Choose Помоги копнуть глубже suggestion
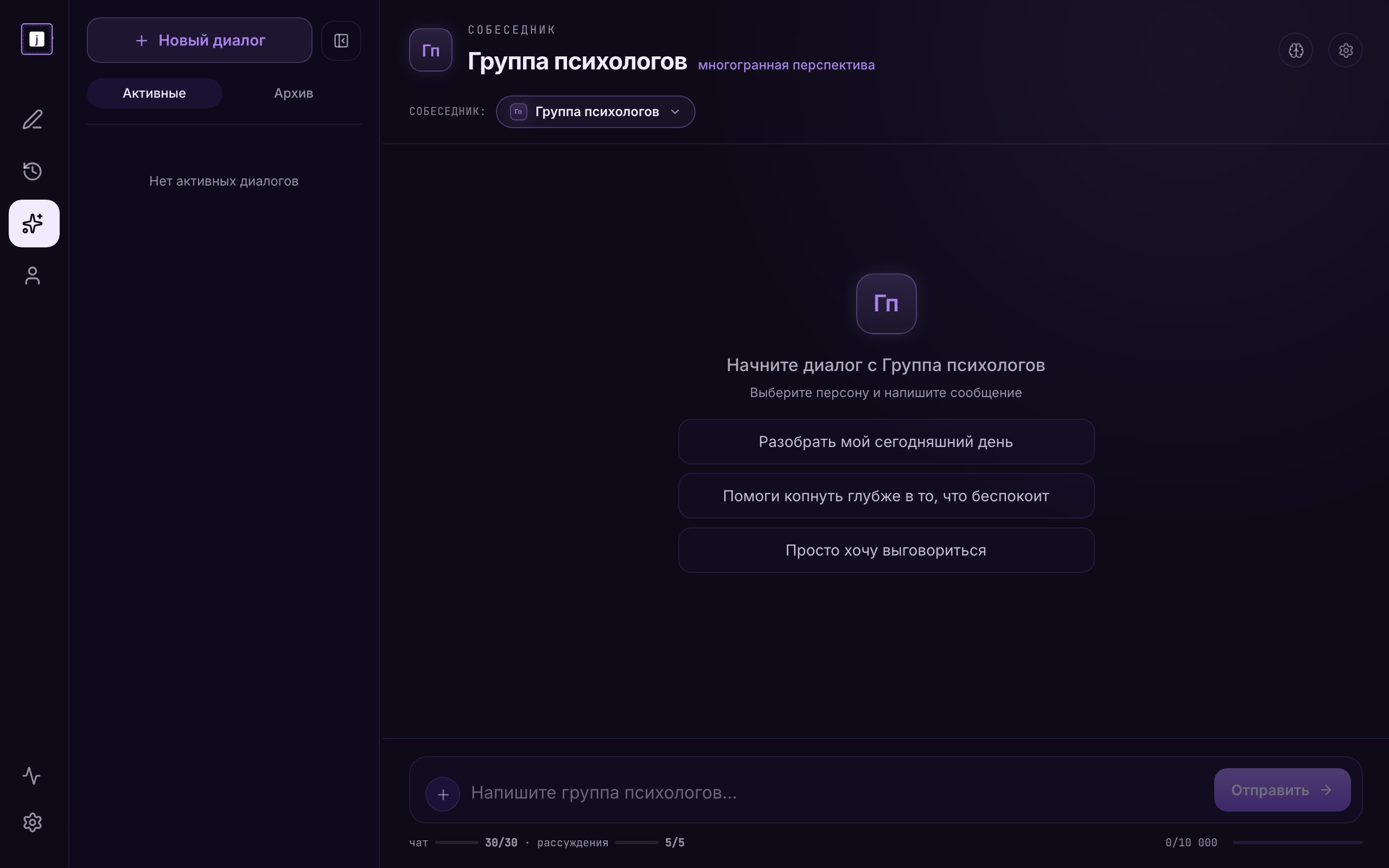Image resolution: width=1389 pixels, height=868 pixels. 886,496
